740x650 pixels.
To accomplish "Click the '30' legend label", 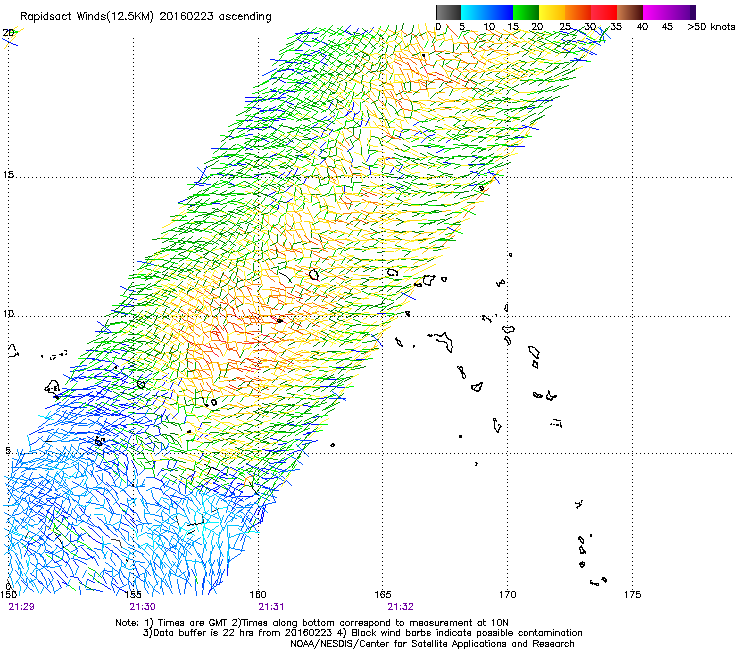I will tap(590, 26).
